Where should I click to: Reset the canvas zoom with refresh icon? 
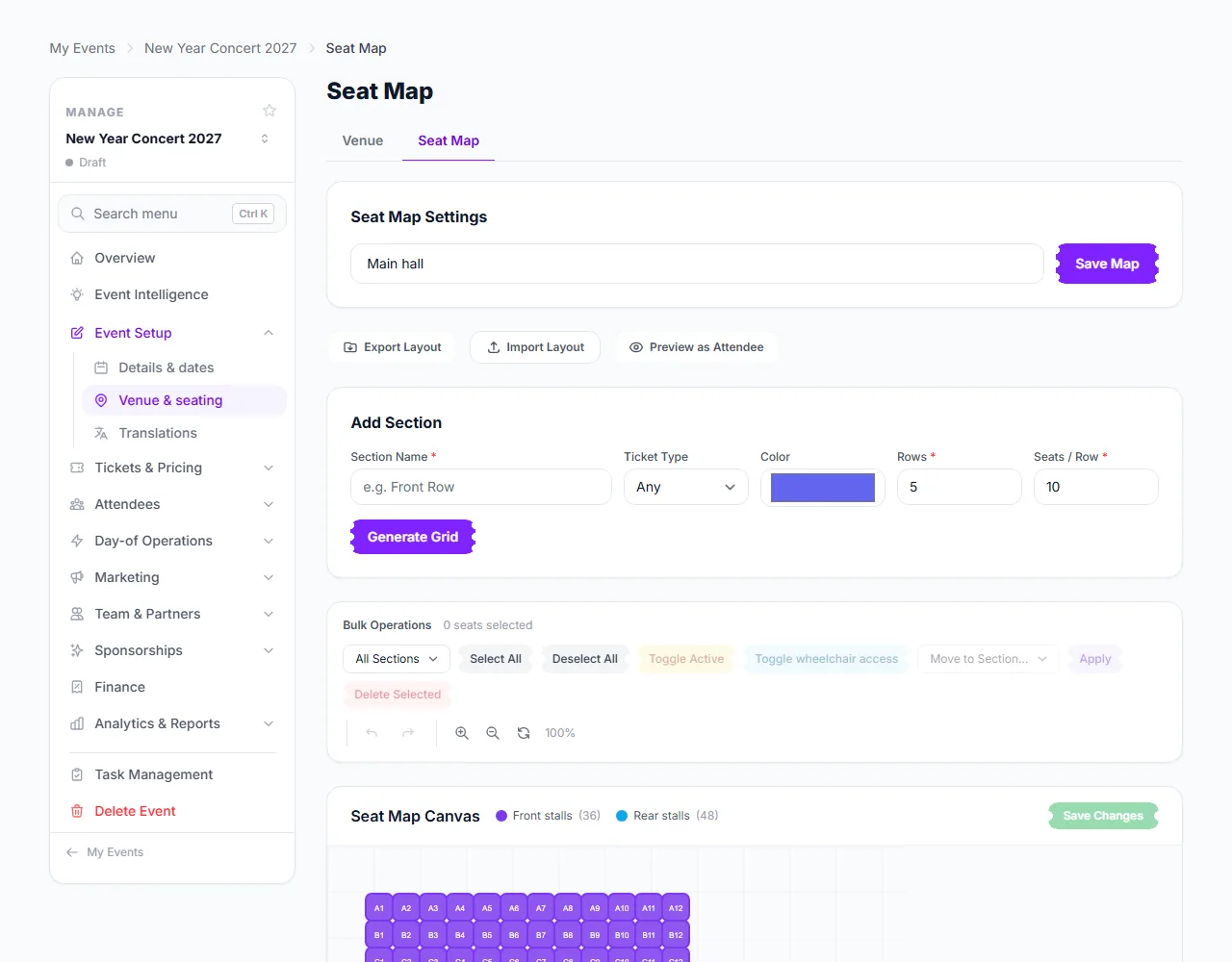click(524, 733)
